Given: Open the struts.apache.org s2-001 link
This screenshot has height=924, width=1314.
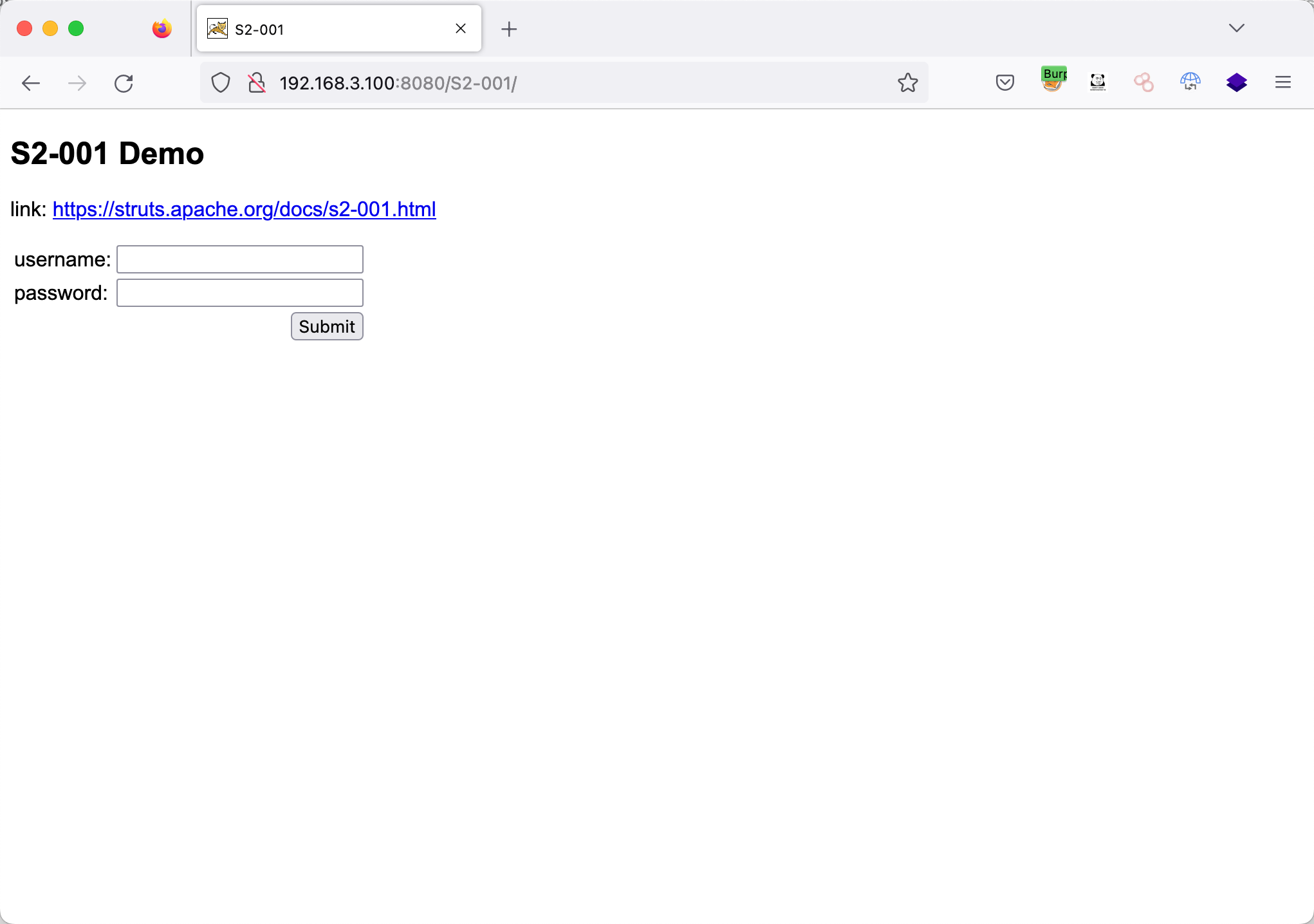Looking at the screenshot, I should (244, 209).
